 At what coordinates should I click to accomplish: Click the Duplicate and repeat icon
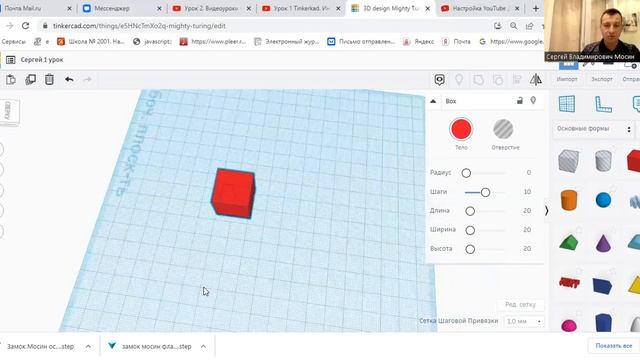coord(31,80)
